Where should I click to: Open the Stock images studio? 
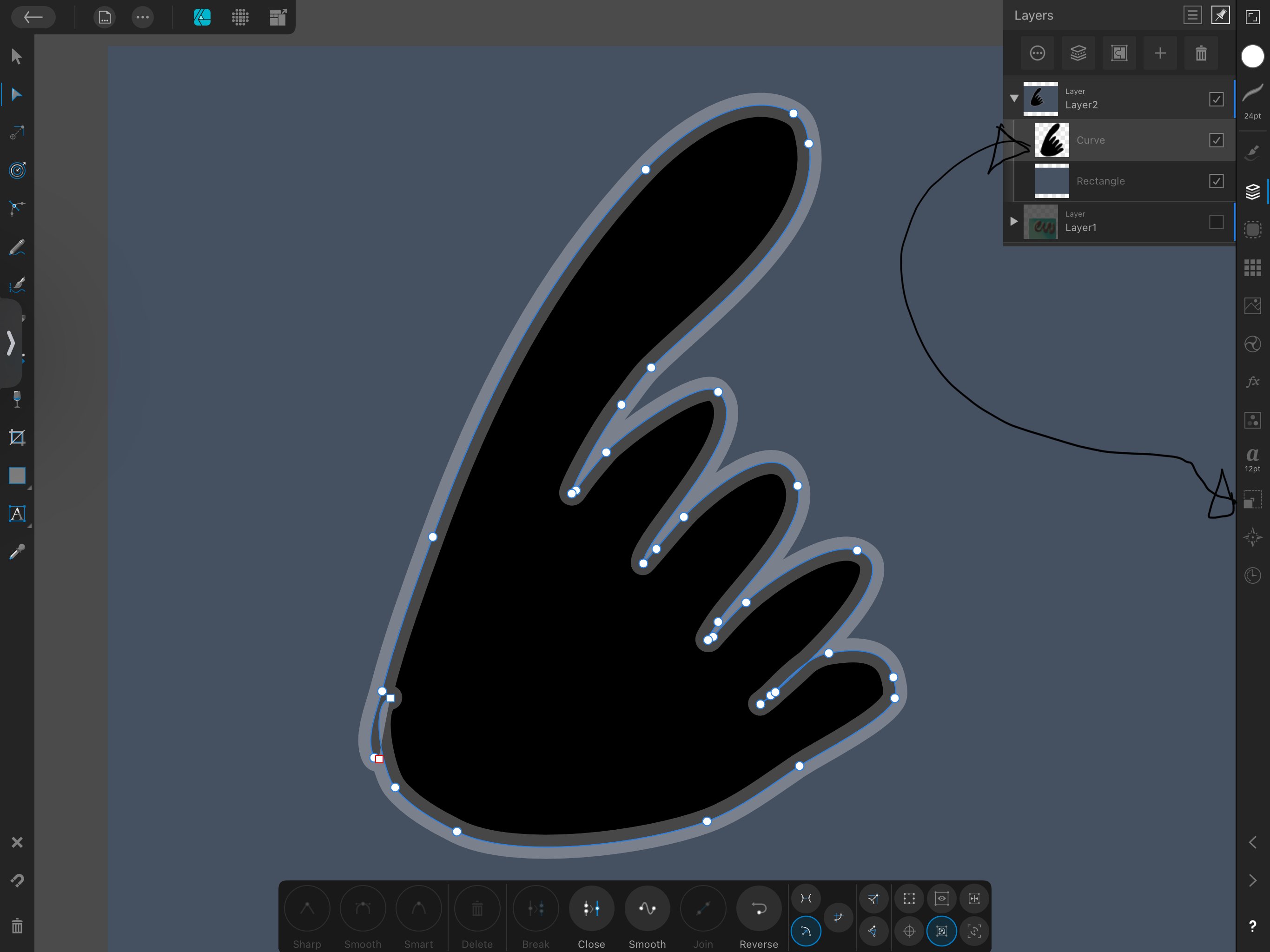1252,305
